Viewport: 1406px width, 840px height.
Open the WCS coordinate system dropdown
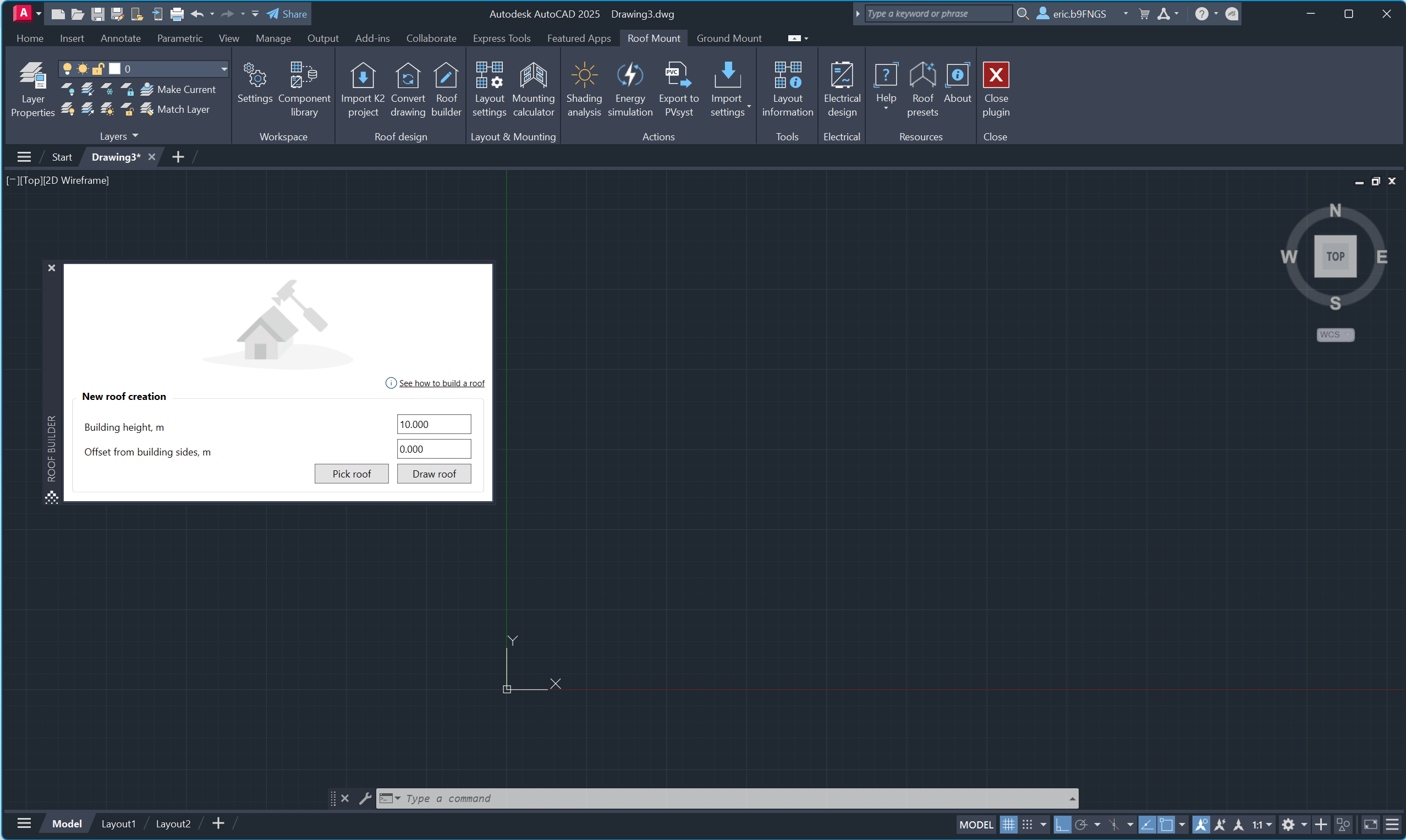[x=1334, y=334]
